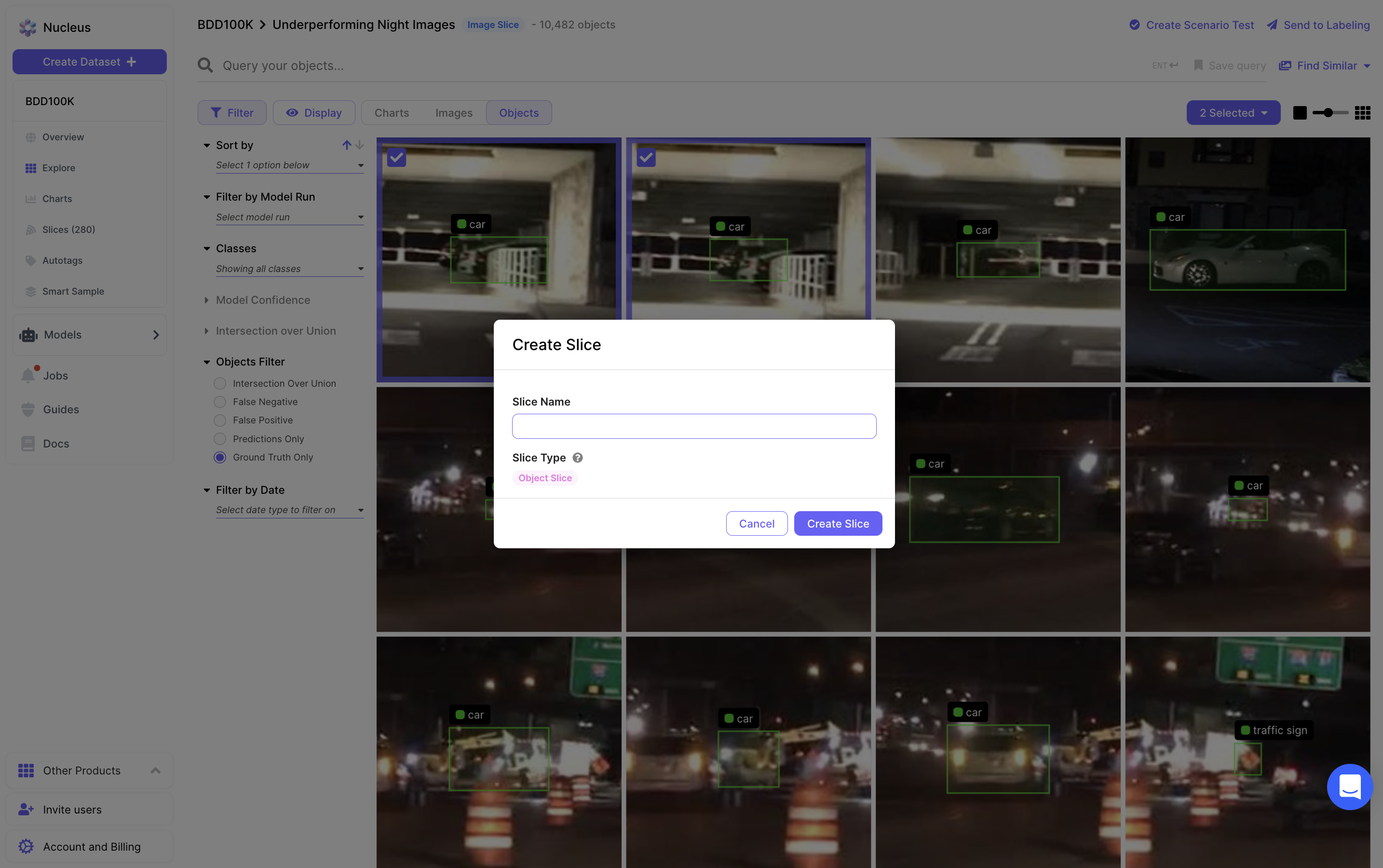Cancel the Create Slice dialog

756,524
